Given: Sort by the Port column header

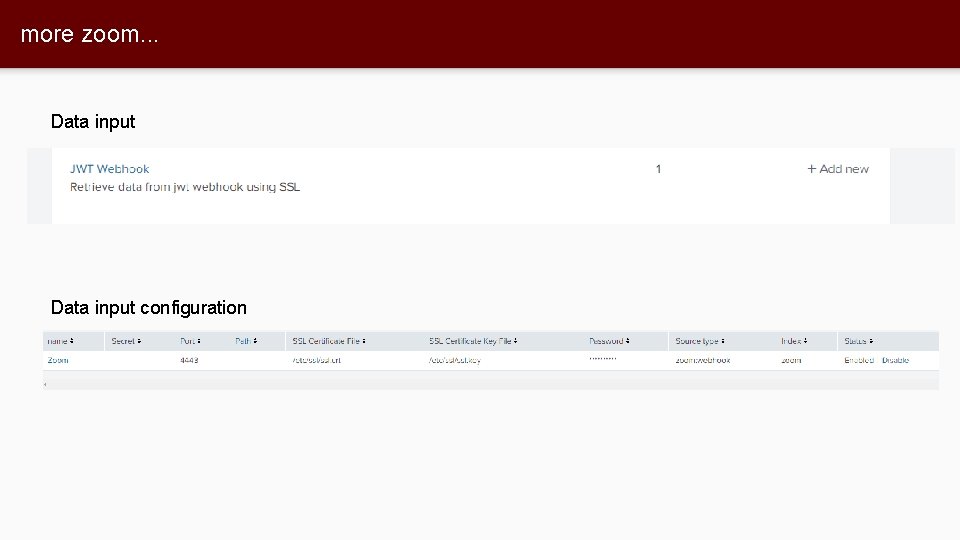Looking at the screenshot, I should point(190,341).
